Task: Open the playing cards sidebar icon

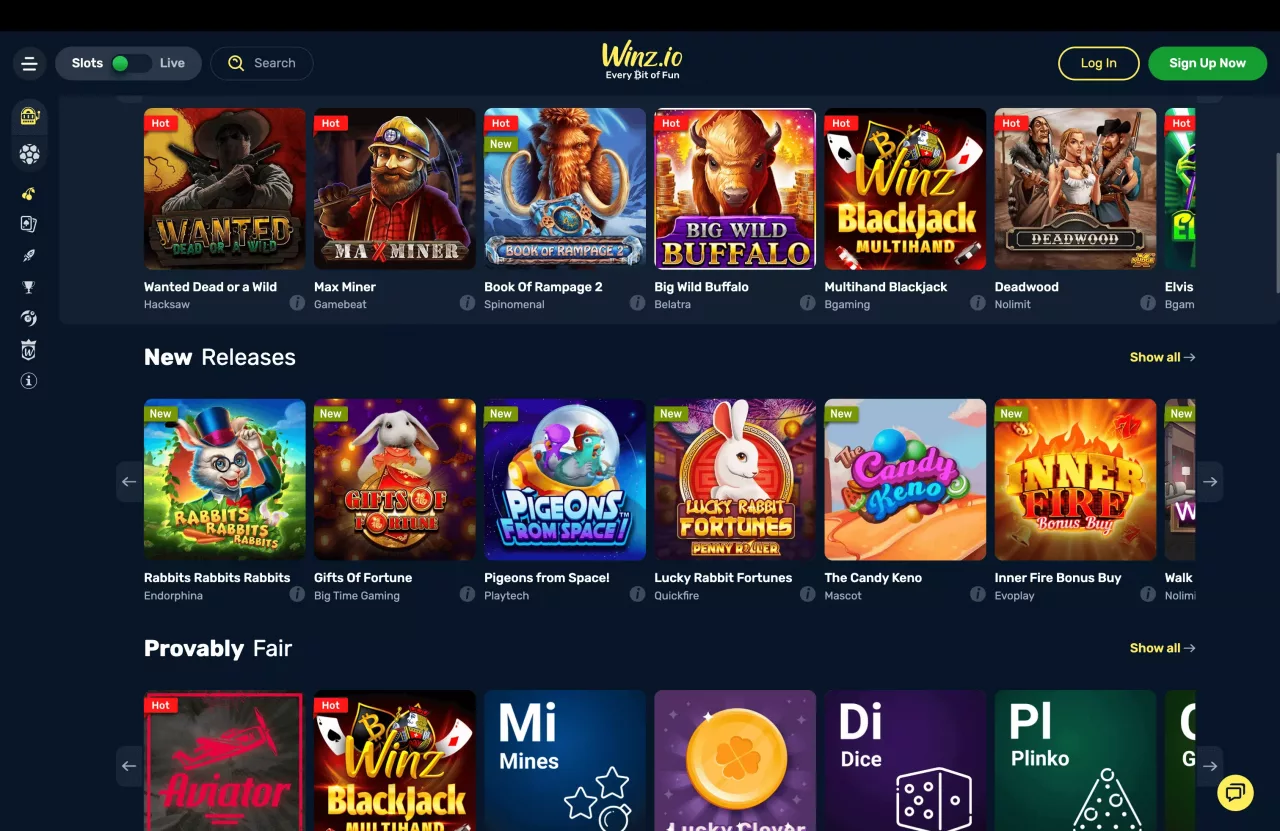Action: click(x=29, y=224)
